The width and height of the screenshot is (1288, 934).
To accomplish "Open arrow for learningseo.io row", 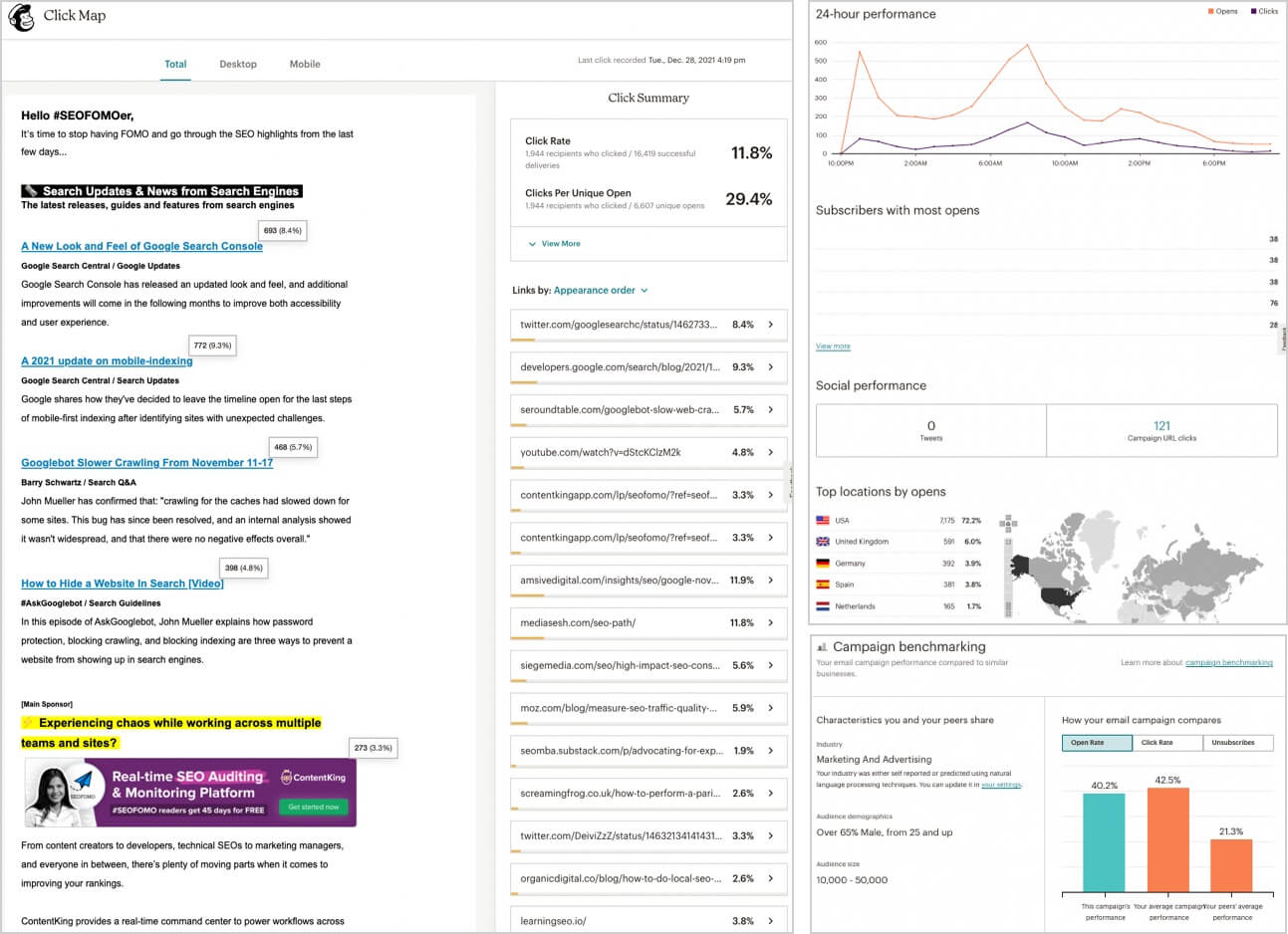I will tap(771, 921).
